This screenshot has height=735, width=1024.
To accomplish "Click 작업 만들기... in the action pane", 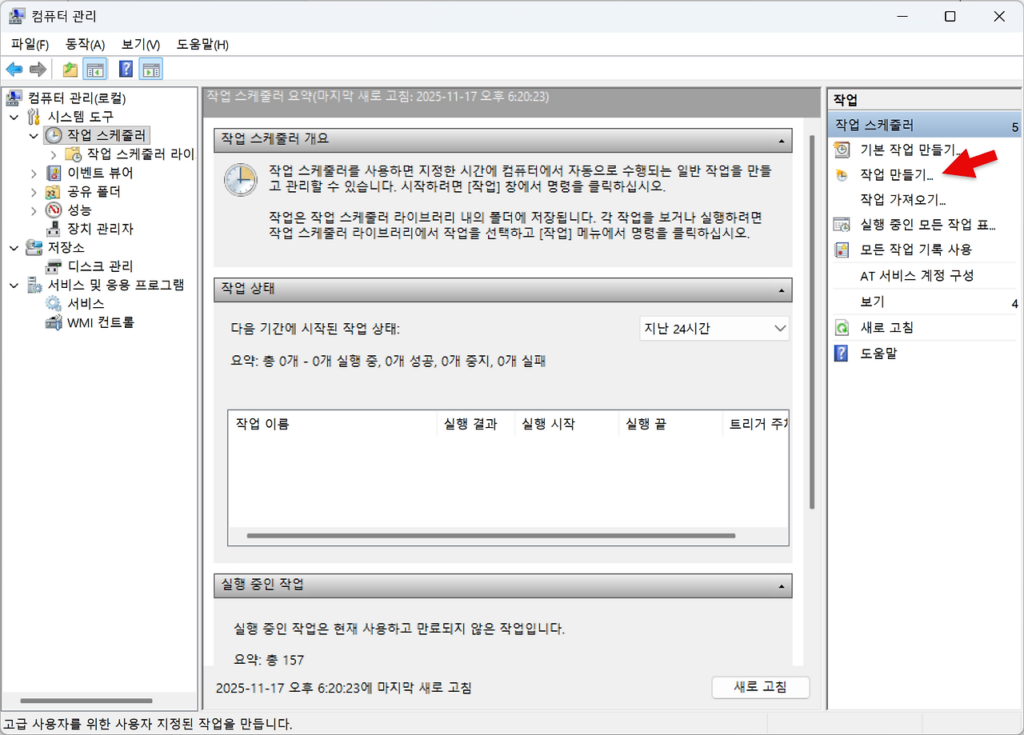I will (896, 174).
